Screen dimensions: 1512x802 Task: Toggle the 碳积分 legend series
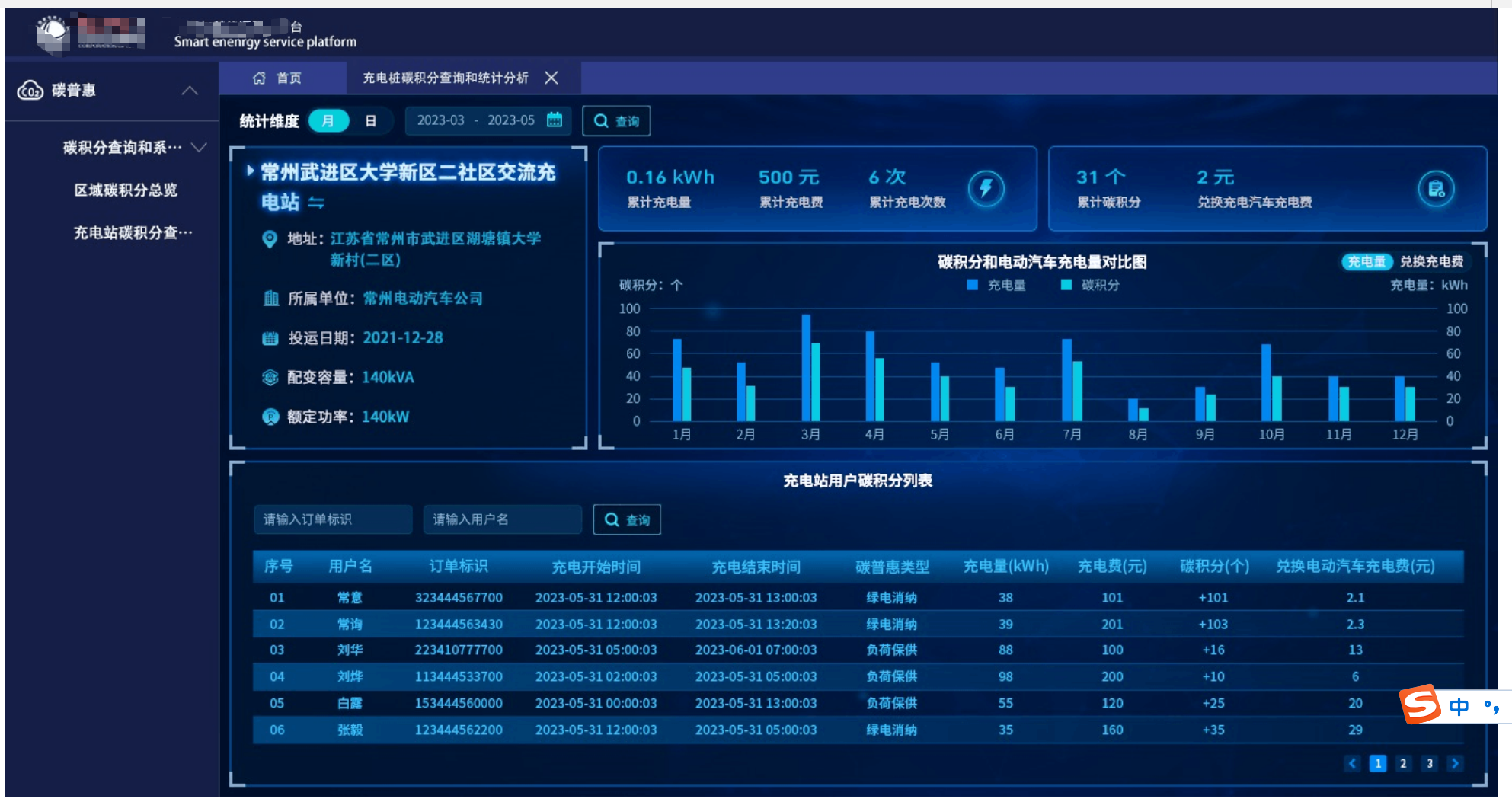pos(1091,285)
